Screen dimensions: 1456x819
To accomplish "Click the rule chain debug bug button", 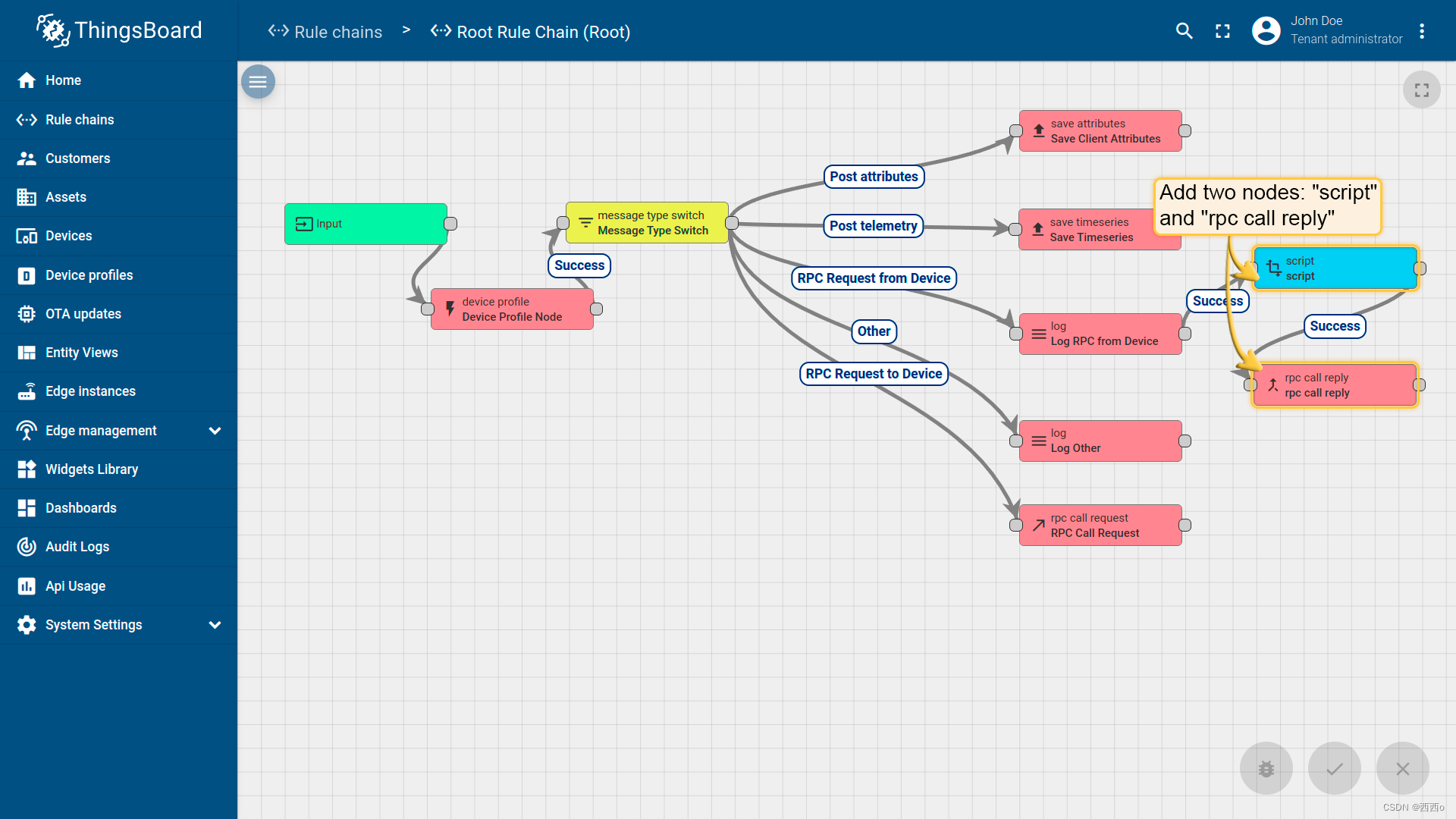I will (1266, 769).
